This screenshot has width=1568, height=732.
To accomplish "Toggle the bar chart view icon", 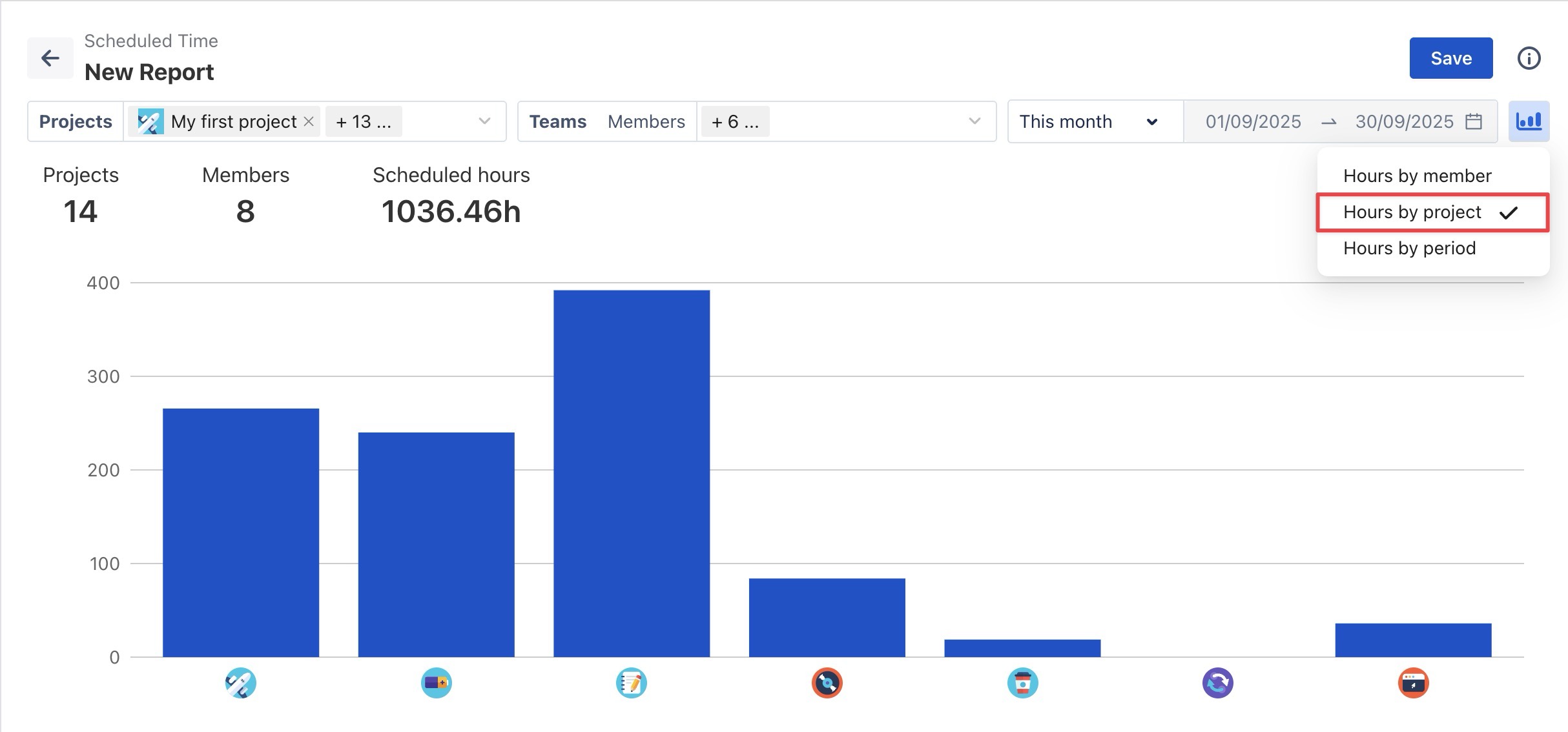I will 1528,121.
